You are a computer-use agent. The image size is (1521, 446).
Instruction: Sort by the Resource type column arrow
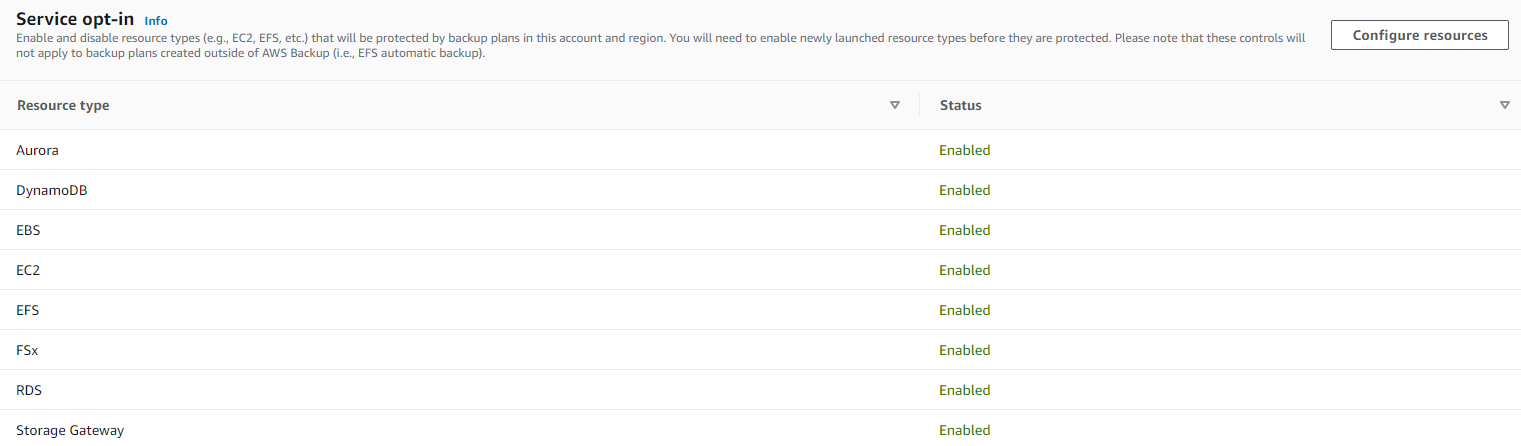894,105
